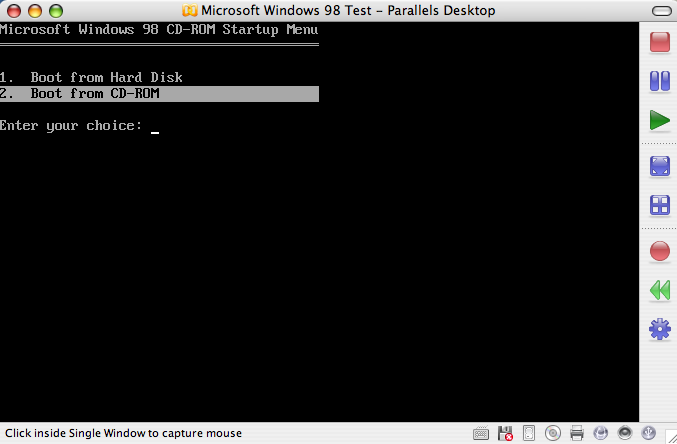Open the four-square window view icon
The image size is (677, 444).
coord(660,205)
